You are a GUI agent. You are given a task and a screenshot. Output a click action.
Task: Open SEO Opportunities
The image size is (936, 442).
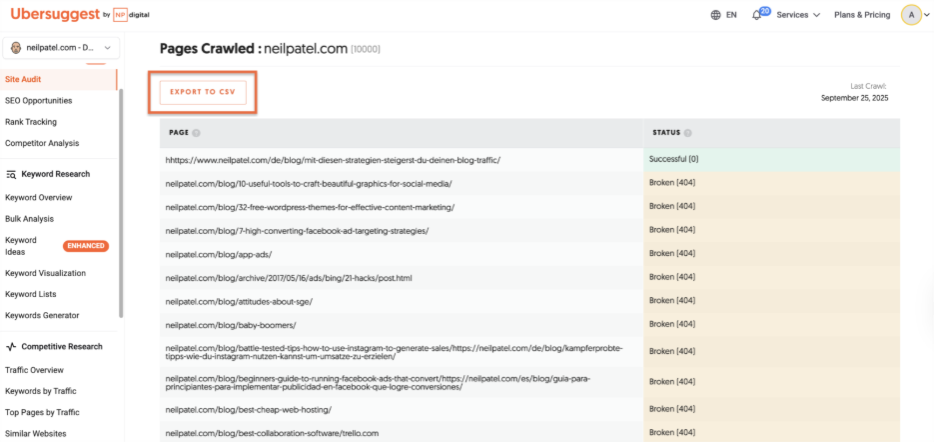click(39, 101)
